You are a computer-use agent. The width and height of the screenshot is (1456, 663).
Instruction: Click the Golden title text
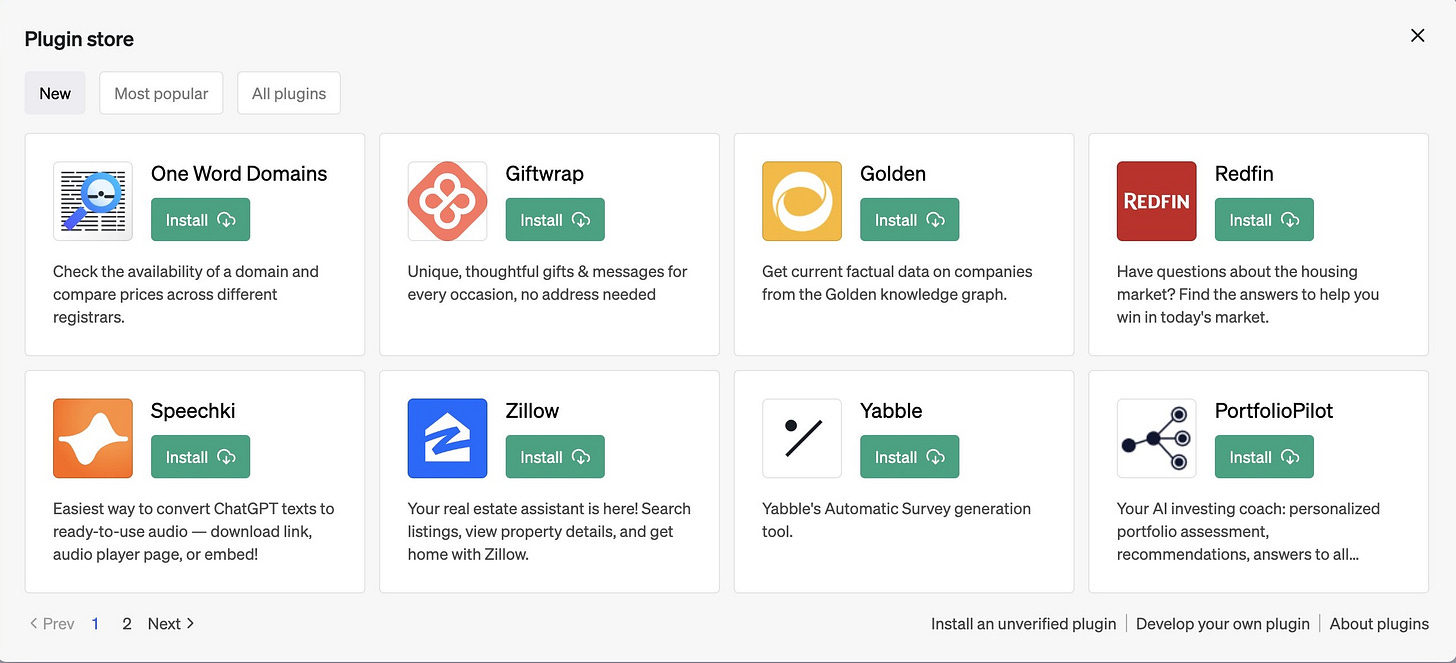click(x=893, y=173)
